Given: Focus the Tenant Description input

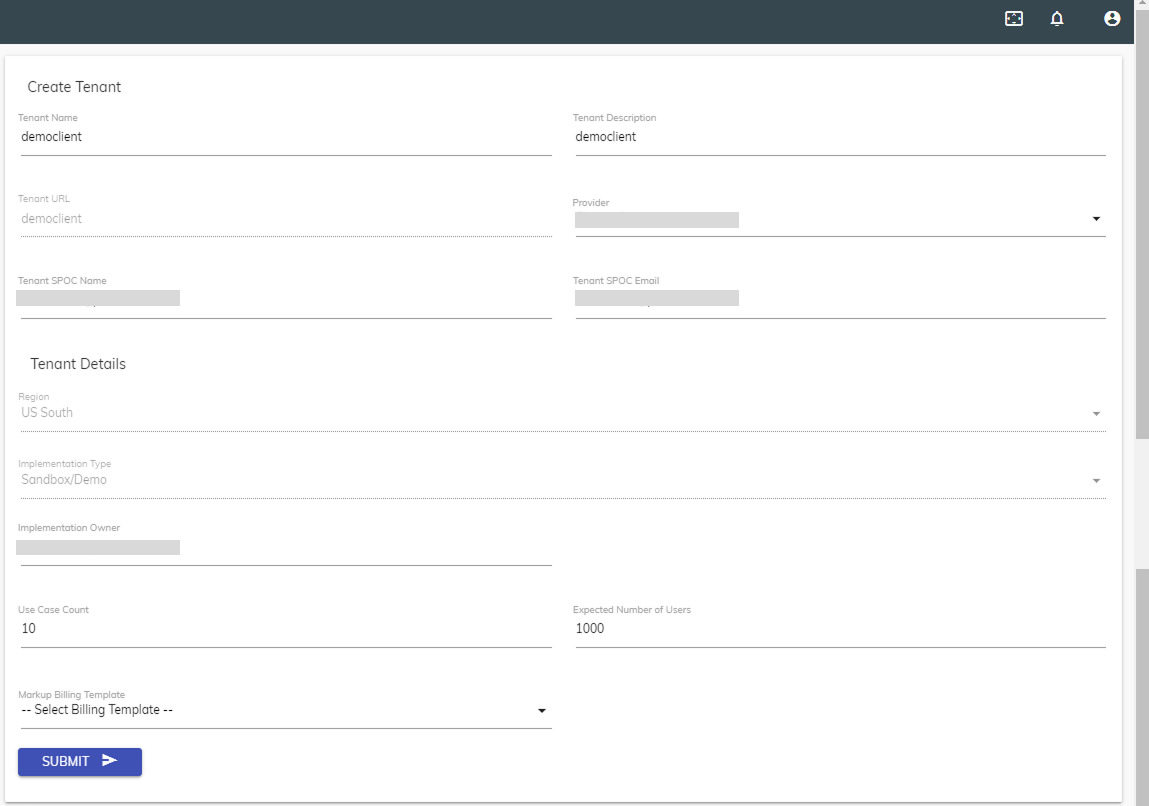Looking at the screenshot, I should (x=840, y=138).
